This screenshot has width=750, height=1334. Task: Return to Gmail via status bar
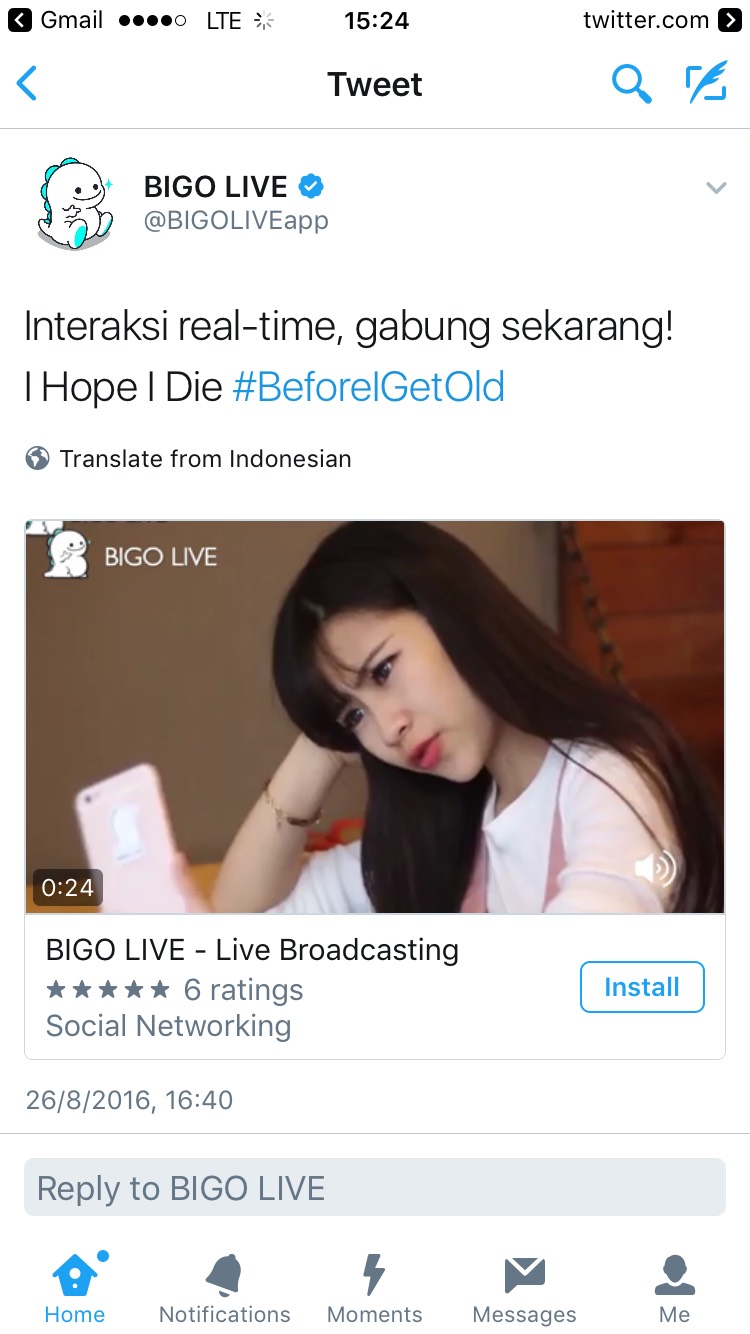click(56, 20)
